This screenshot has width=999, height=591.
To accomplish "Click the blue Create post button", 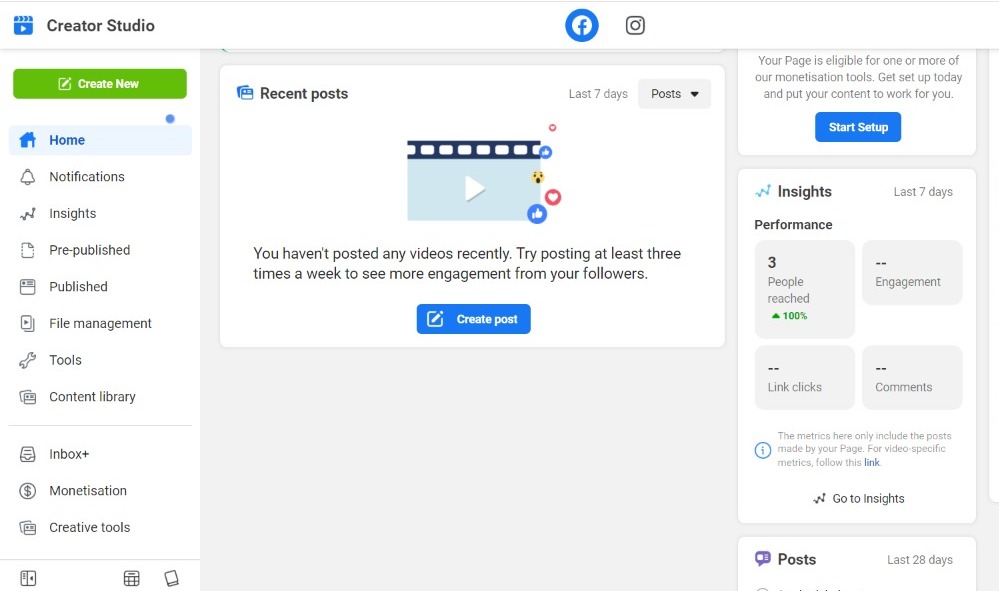I will click(473, 319).
